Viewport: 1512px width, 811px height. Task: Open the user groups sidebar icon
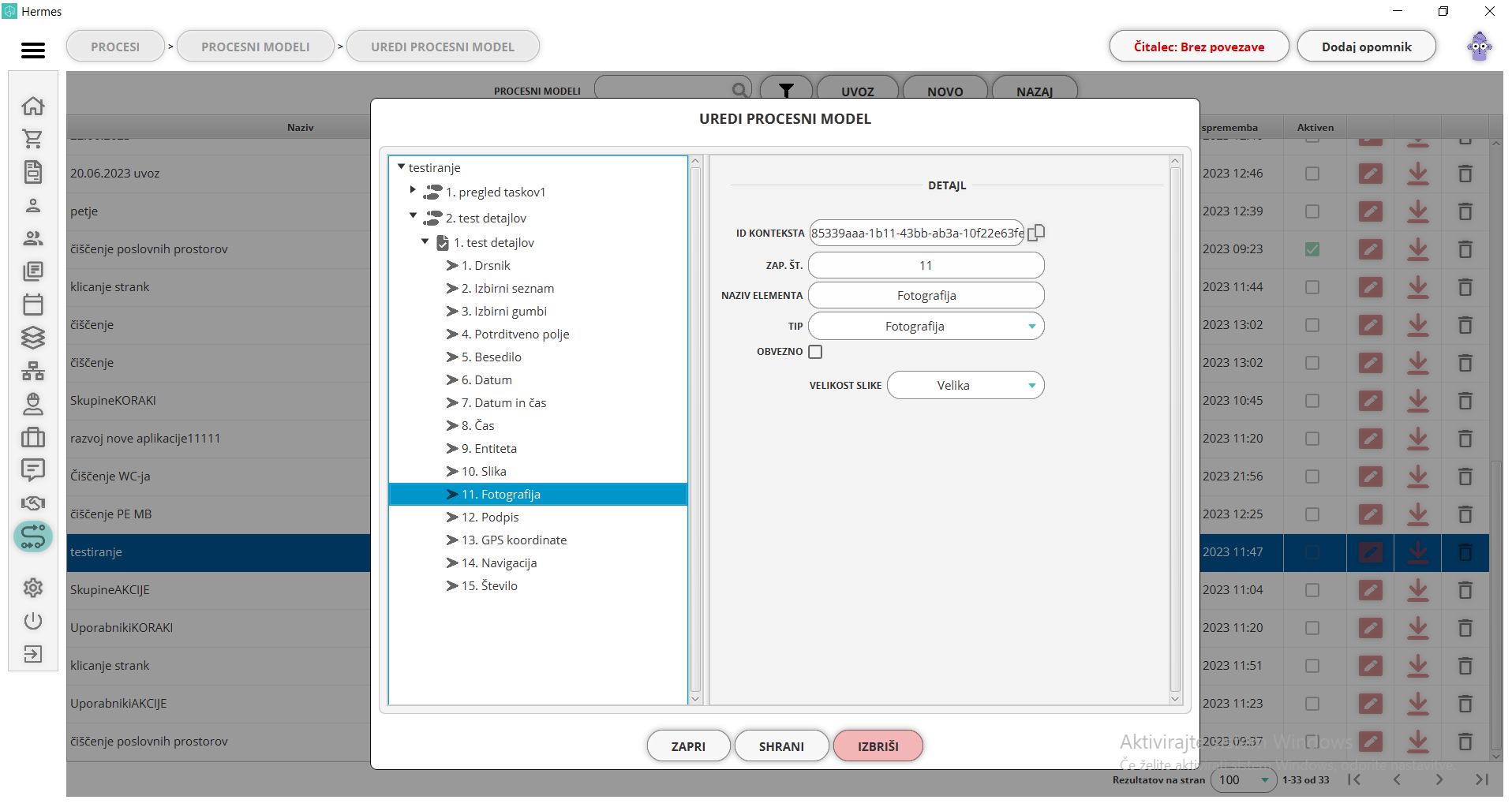(33, 238)
